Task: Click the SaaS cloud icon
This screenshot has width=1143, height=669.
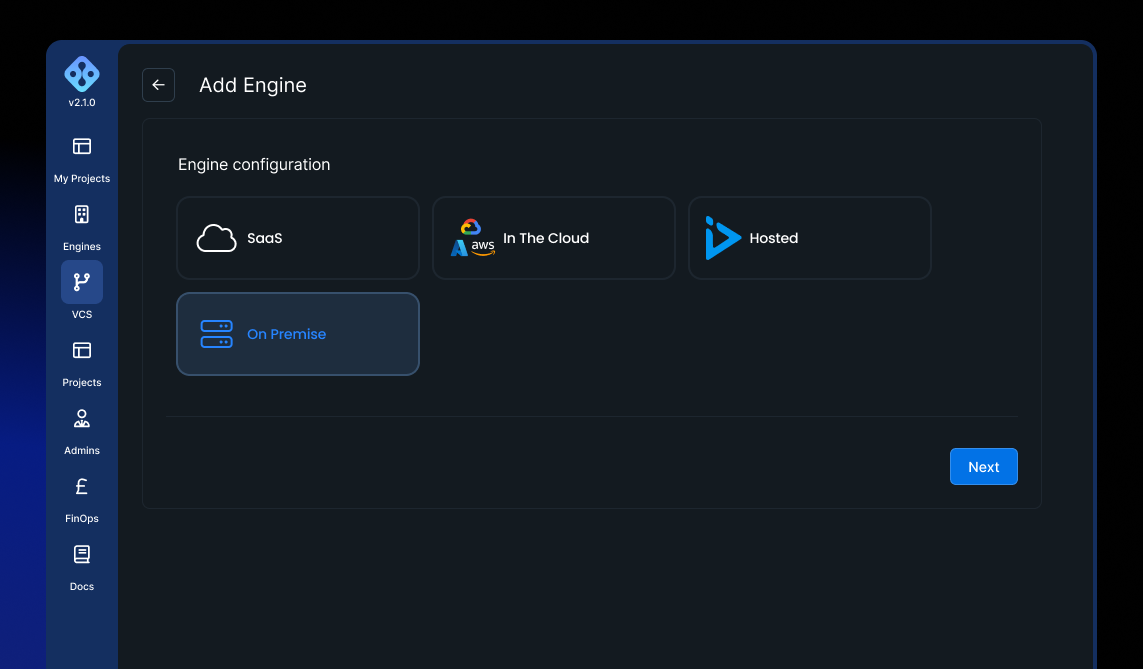Action: tap(216, 238)
